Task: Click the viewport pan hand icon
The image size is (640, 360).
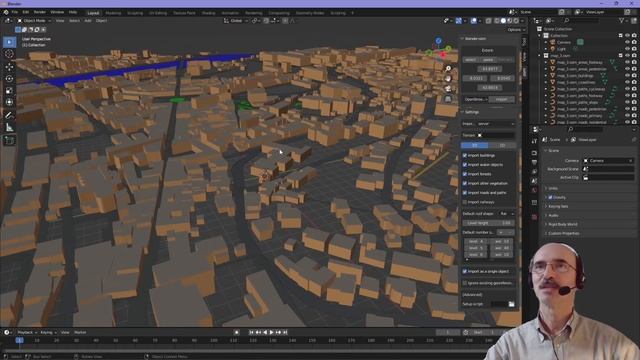Action: 448,78
